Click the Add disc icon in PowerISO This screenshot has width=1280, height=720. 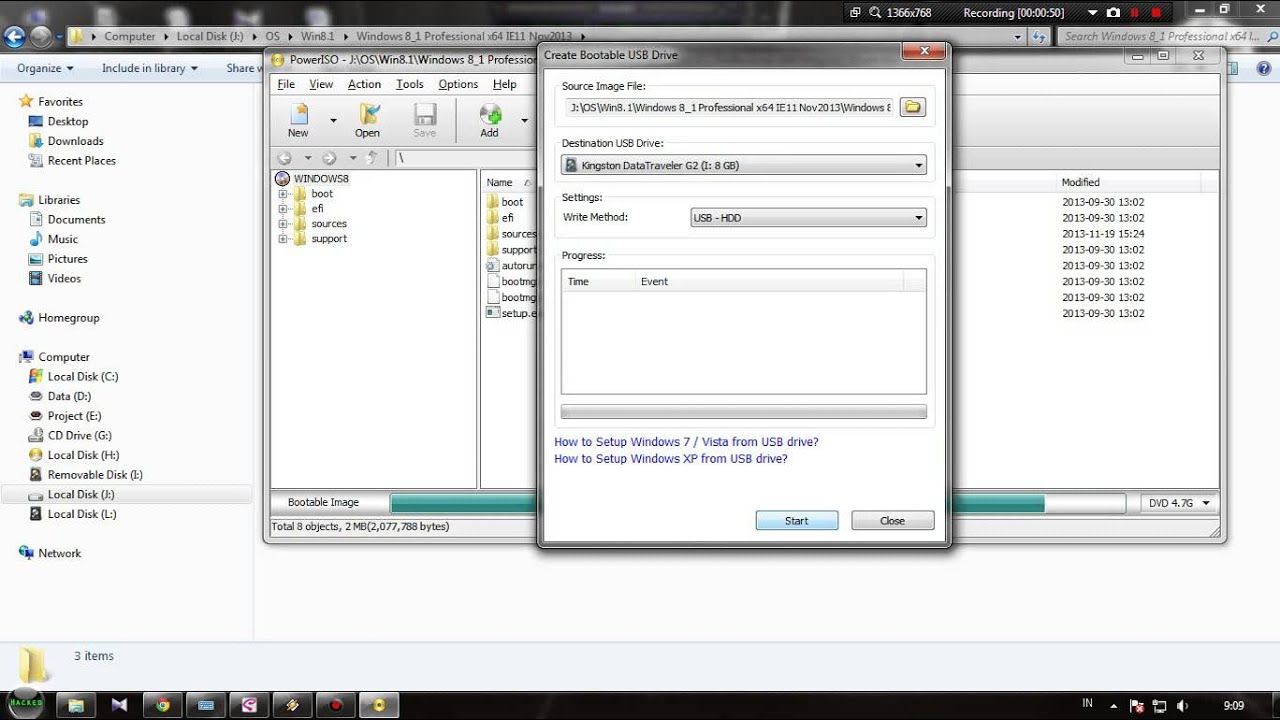pyautogui.click(x=490, y=114)
